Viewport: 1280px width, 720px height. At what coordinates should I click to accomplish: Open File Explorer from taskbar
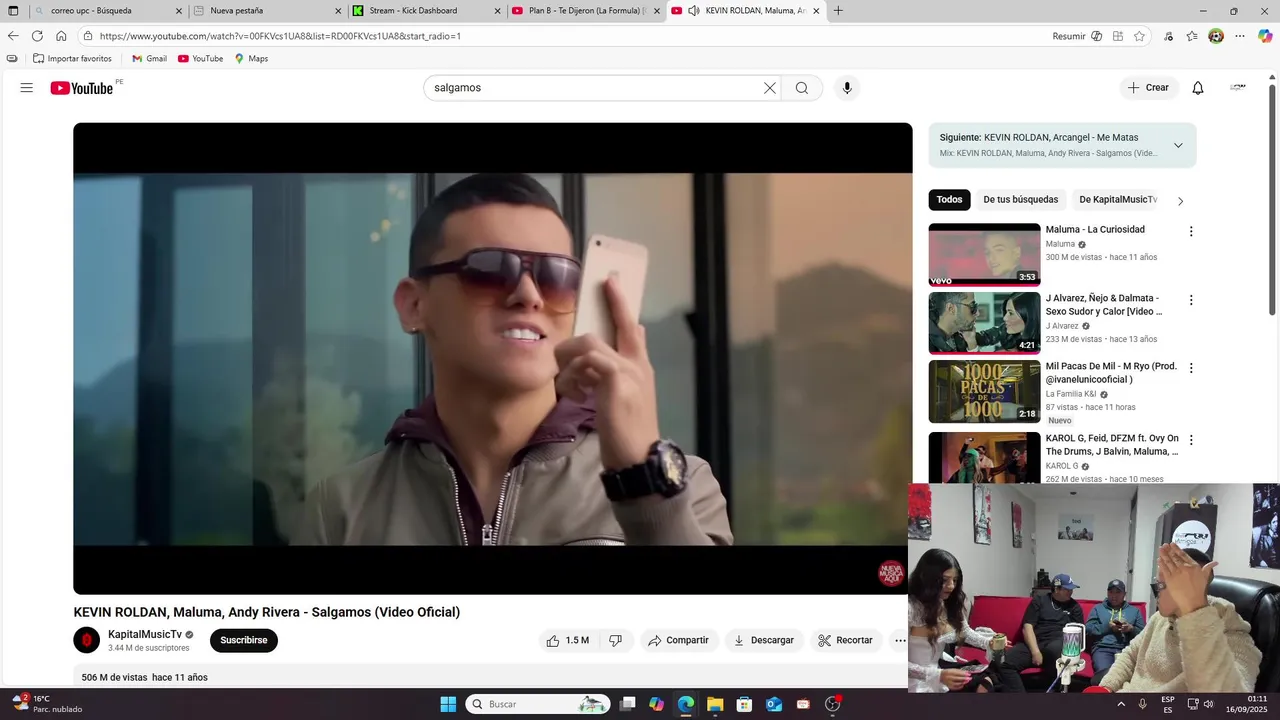click(715, 704)
